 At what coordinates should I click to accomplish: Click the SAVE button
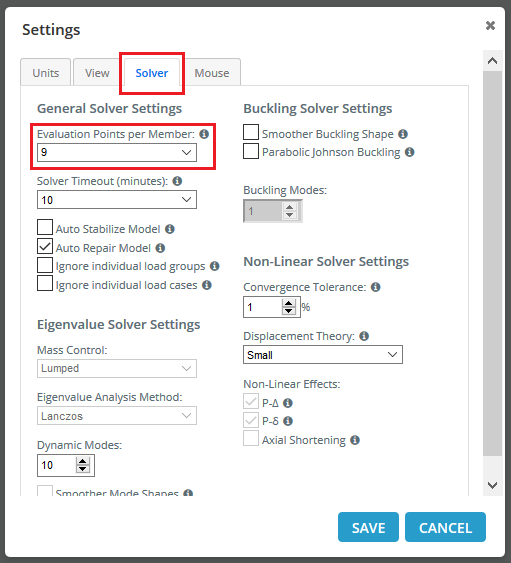(368, 527)
